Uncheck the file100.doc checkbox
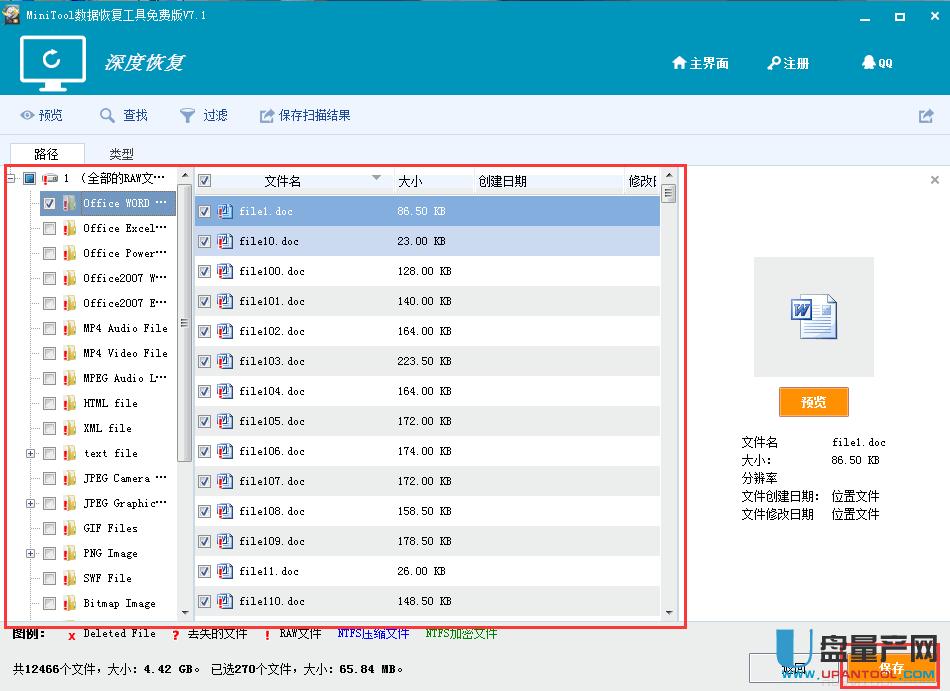 [x=205, y=271]
